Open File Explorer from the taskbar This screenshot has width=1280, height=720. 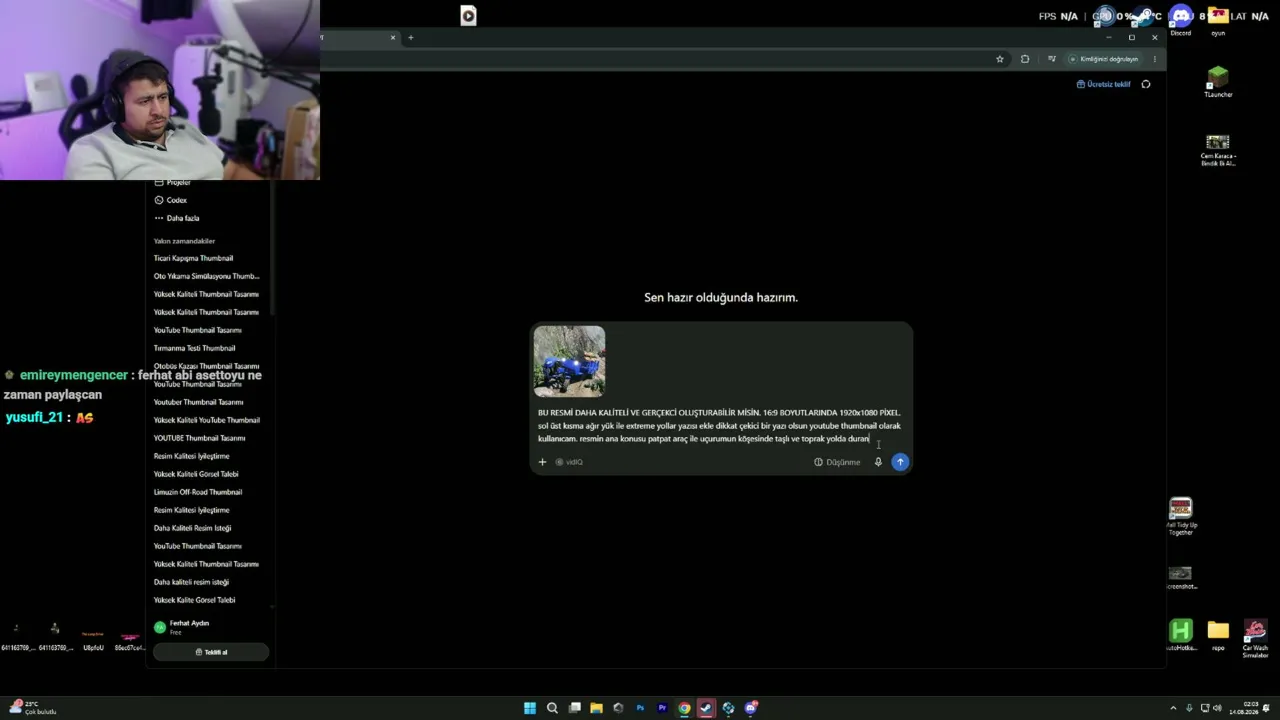(596, 708)
